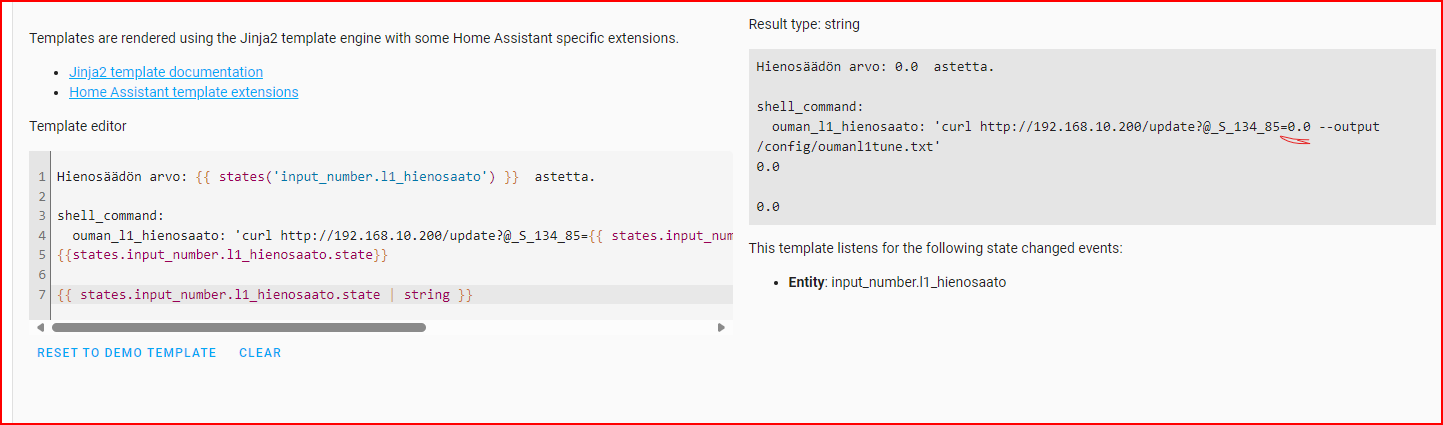The height and width of the screenshot is (425, 1443).
Task: Click the input_number.l1_hienosaato entity list item
Action: coord(897,283)
